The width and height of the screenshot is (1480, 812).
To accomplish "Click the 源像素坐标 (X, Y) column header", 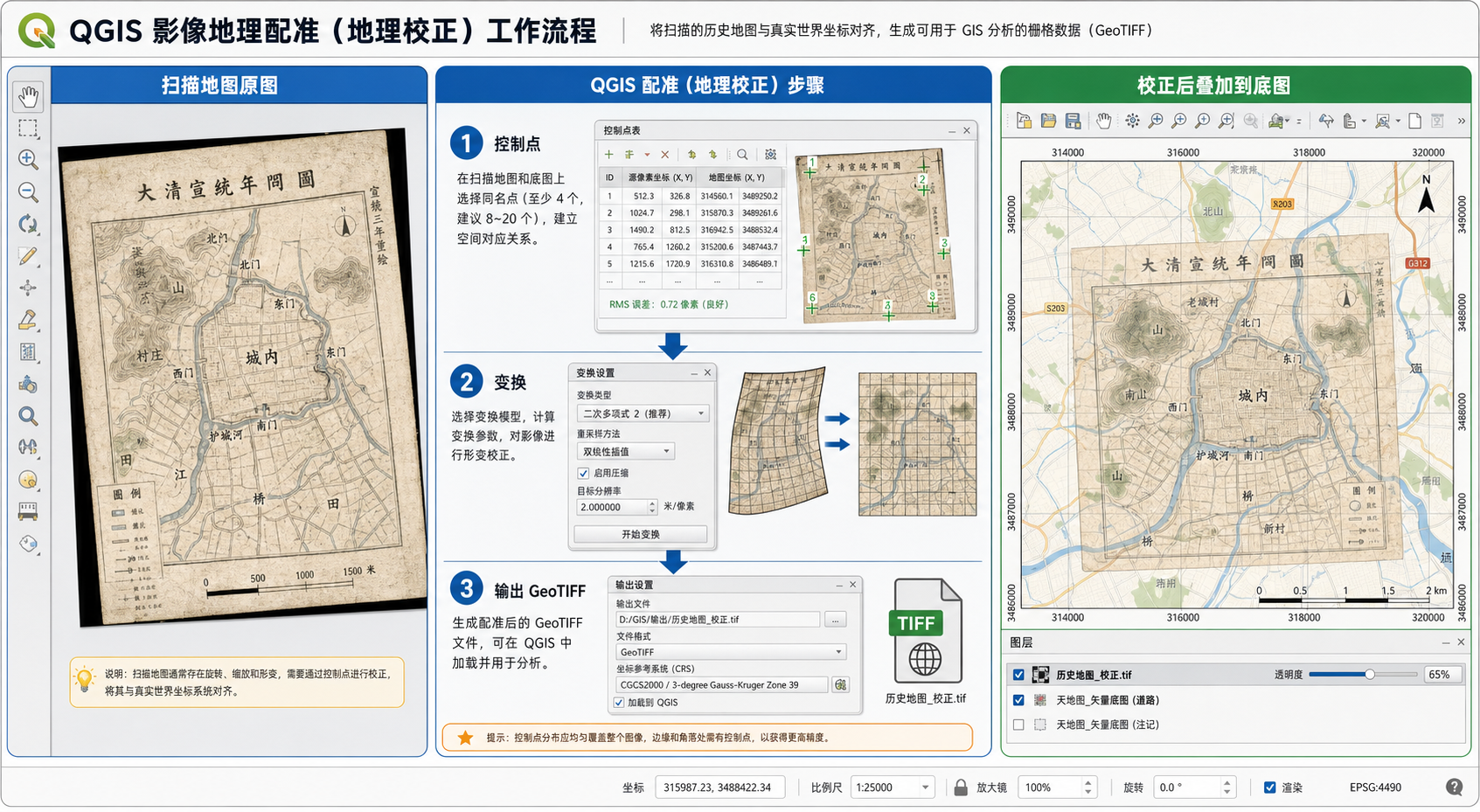I will (x=660, y=177).
